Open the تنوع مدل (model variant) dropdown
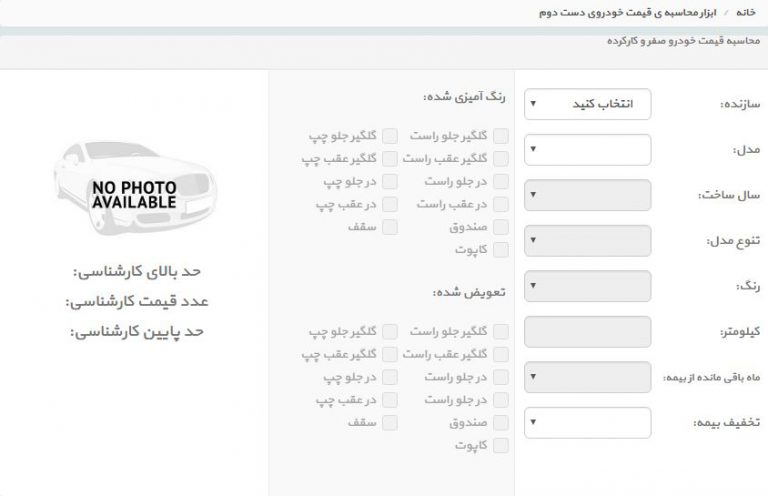This screenshot has width=768, height=496. coord(587,241)
